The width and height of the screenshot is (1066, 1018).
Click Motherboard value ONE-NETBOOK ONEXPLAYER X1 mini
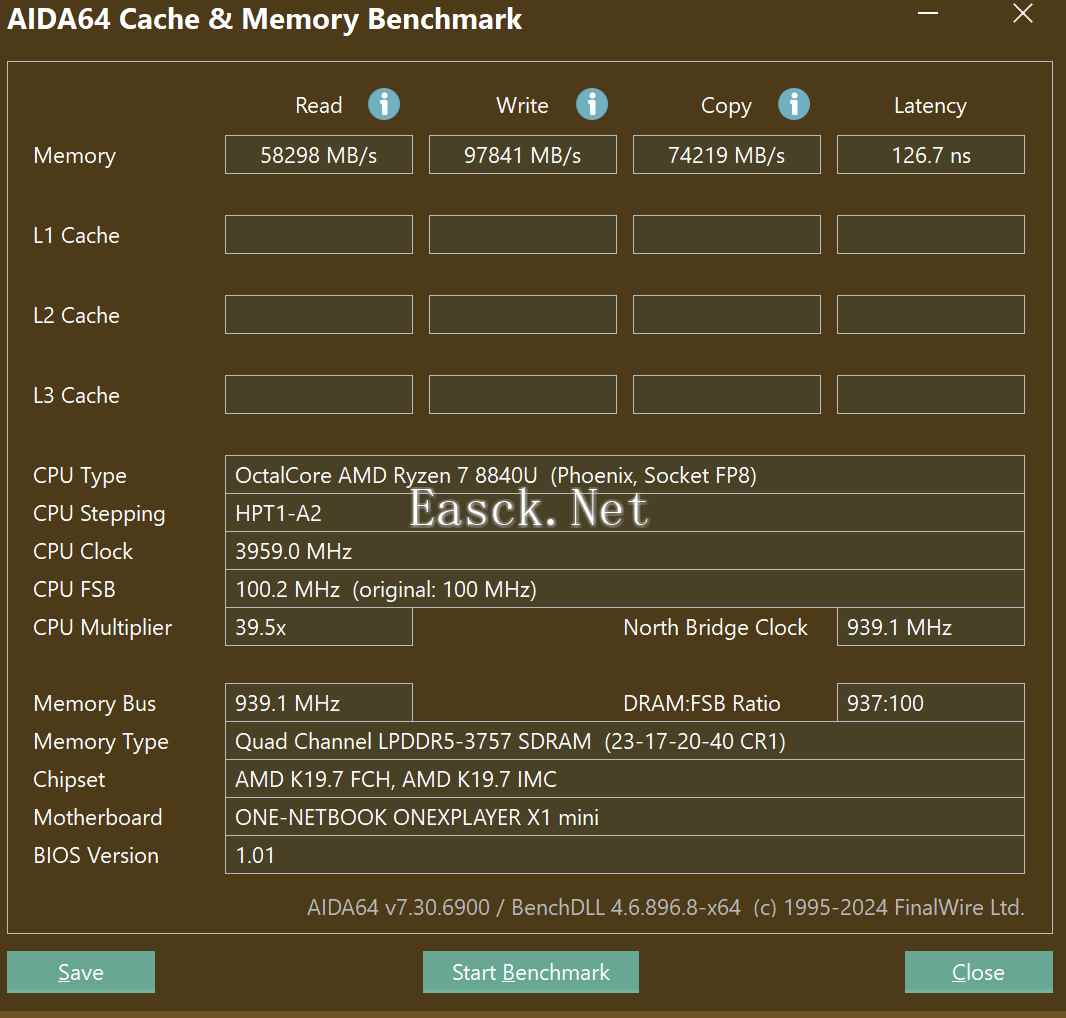coord(625,817)
